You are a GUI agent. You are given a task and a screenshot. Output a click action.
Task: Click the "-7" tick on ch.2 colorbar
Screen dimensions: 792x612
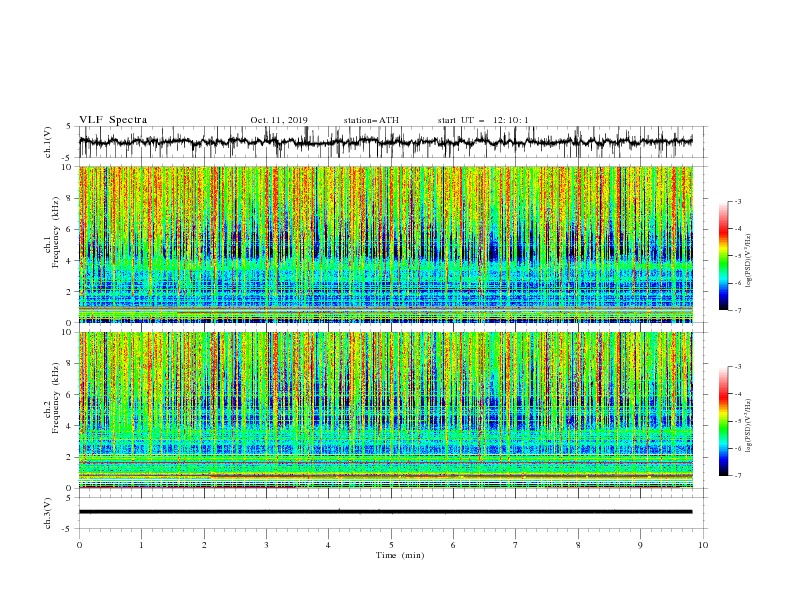[737, 475]
